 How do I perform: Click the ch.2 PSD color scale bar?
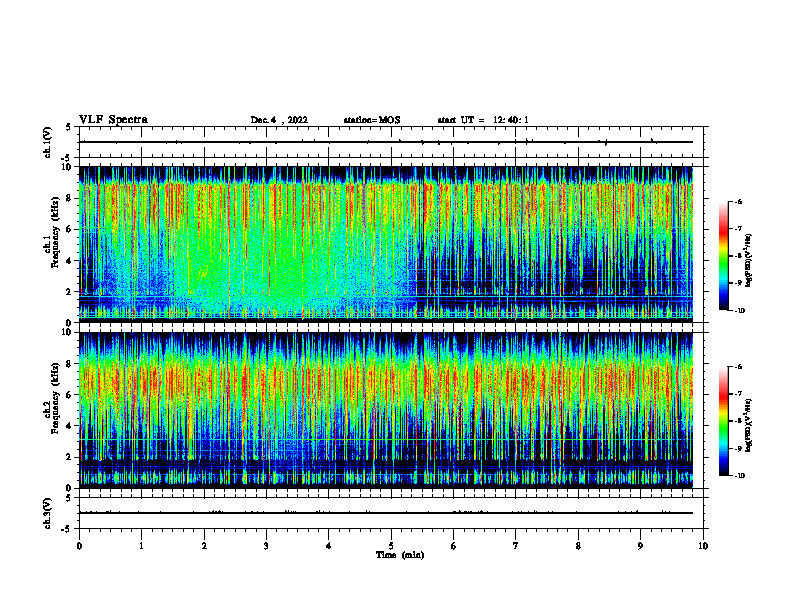pos(723,421)
